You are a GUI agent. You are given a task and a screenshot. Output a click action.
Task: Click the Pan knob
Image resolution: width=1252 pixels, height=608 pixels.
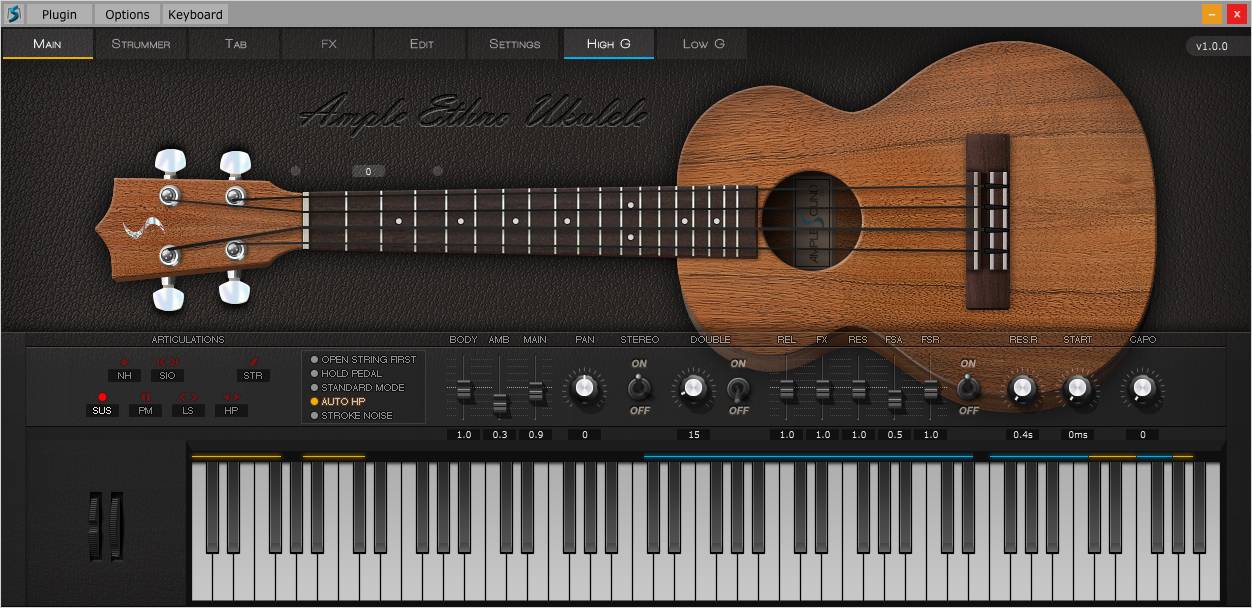pos(585,387)
